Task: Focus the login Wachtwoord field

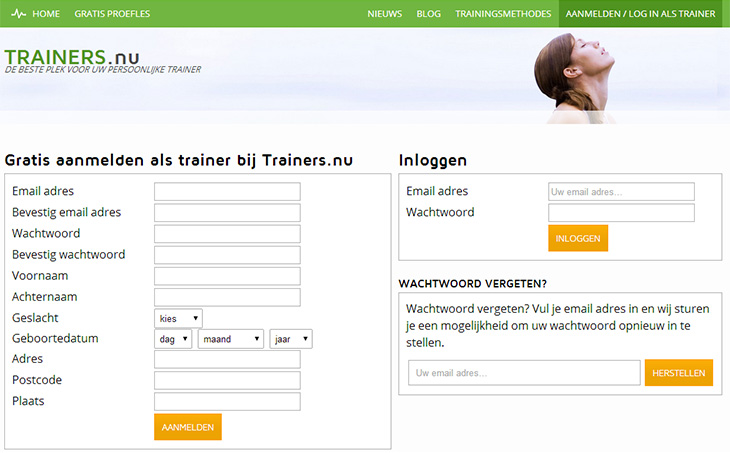Action: pyautogui.click(x=621, y=213)
